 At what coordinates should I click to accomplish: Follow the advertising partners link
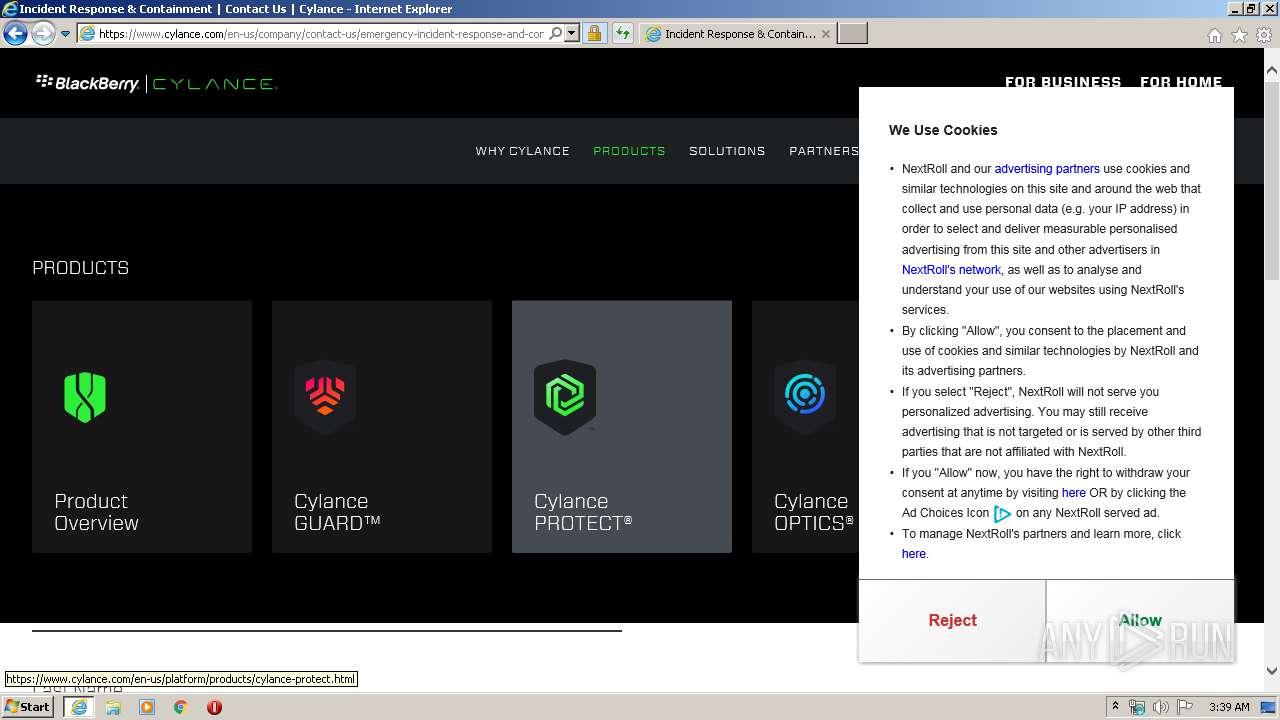[1047, 169]
